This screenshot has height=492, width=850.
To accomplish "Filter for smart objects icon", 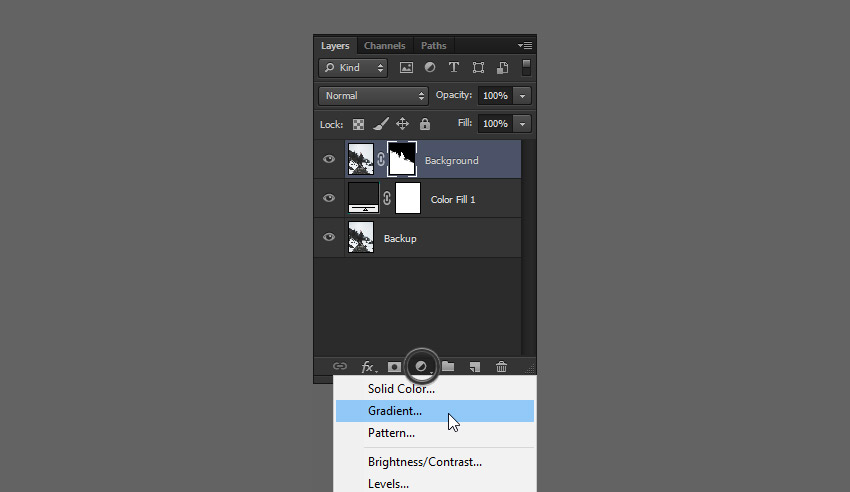I will pyautogui.click(x=503, y=68).
